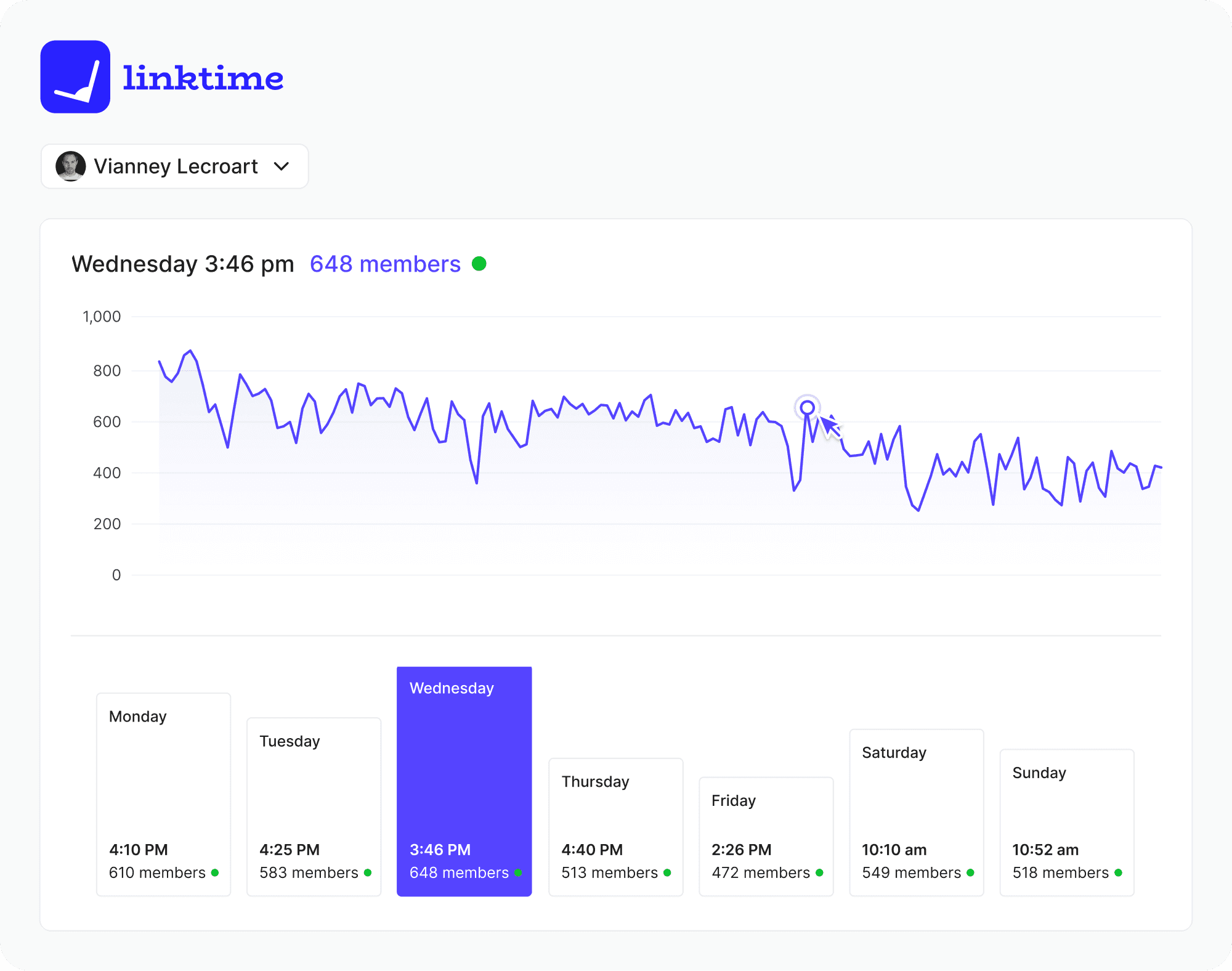
Task: Click green dot next to 513 members
Action: (x=667, y=872)
